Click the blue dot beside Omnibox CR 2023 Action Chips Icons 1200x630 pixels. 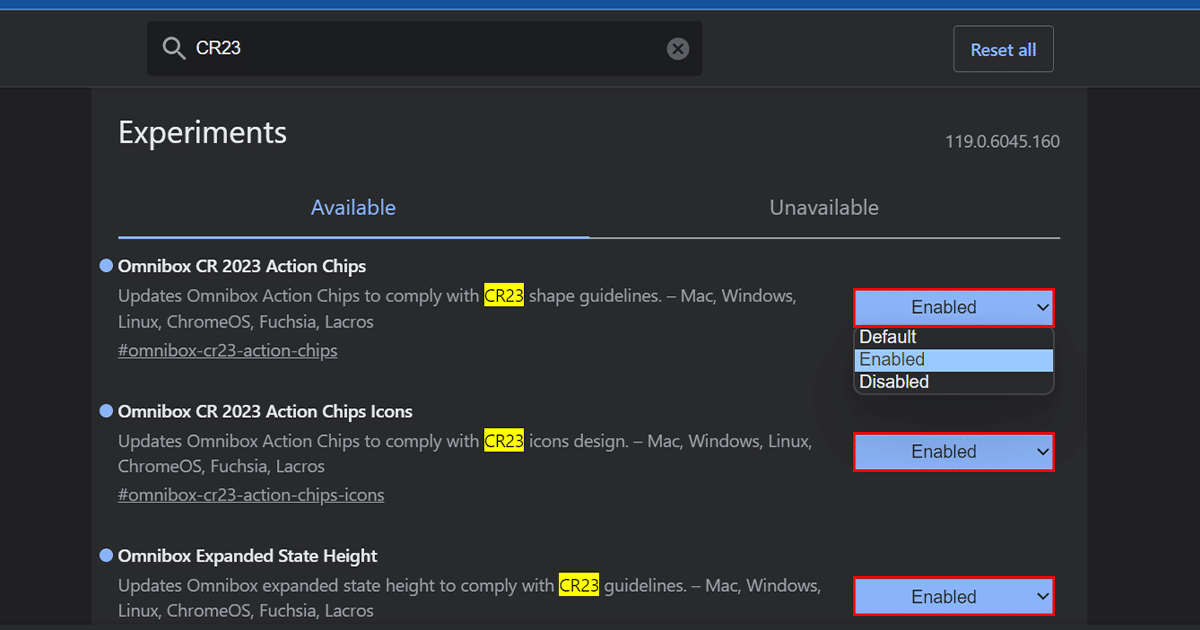pos(105,410)
